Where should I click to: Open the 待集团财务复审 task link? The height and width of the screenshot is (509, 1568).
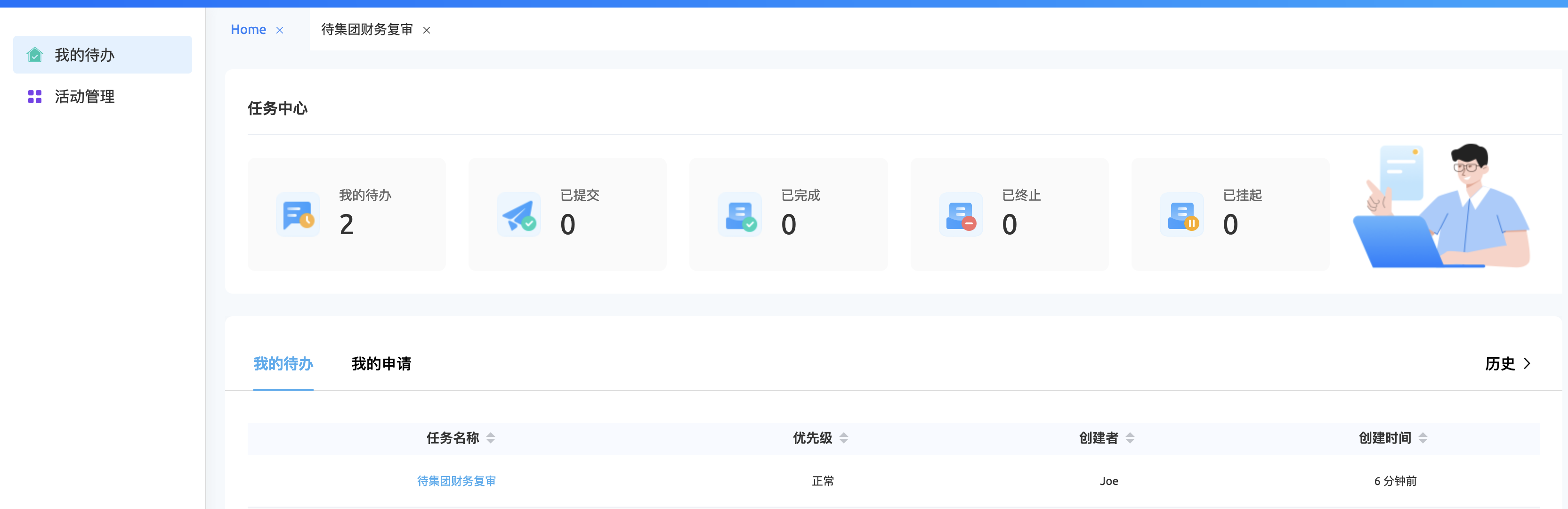(456, 481)
